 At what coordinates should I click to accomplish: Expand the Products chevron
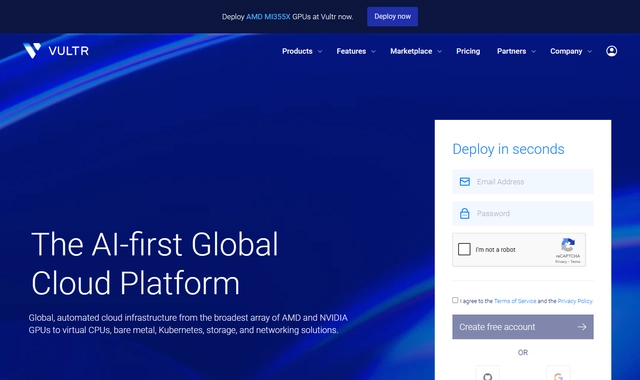pyautogui.click(x=320, y=51)
